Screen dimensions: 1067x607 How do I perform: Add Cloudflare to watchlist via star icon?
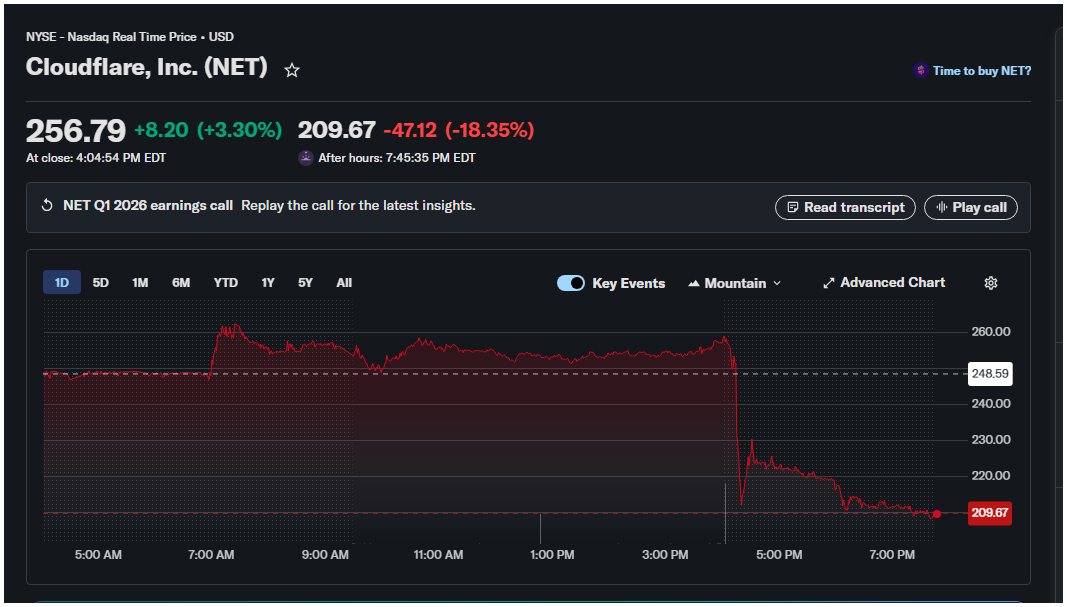click(x=292, y=70)
